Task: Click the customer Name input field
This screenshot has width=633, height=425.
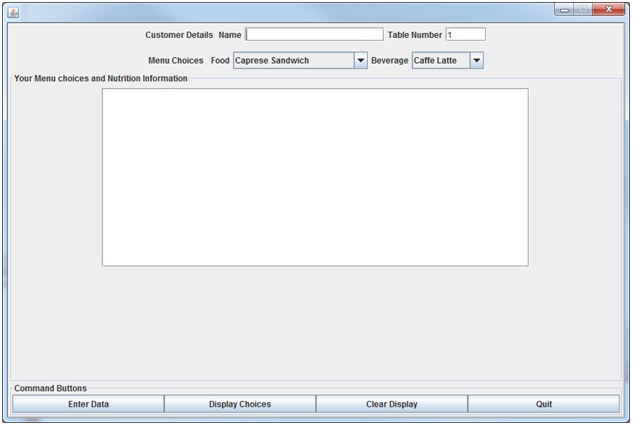Action: tap(314, 35)
